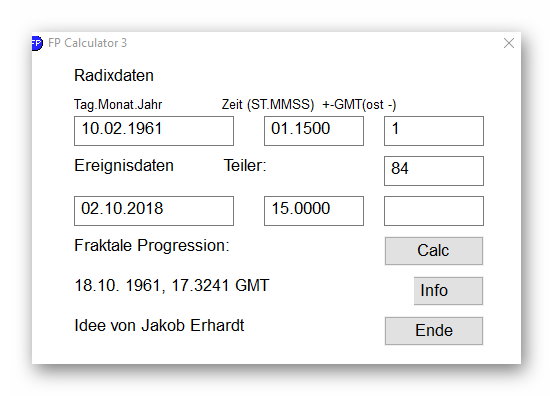Click the Idee von Jakob Erhardt credit text

(159, 325)
